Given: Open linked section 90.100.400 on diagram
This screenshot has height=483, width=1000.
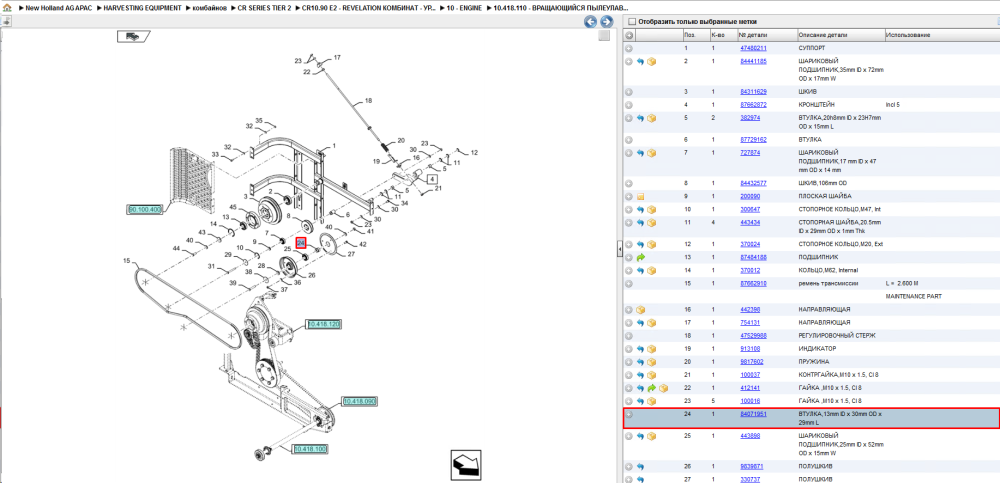Looking at the screenshot, I should [145, 209].
